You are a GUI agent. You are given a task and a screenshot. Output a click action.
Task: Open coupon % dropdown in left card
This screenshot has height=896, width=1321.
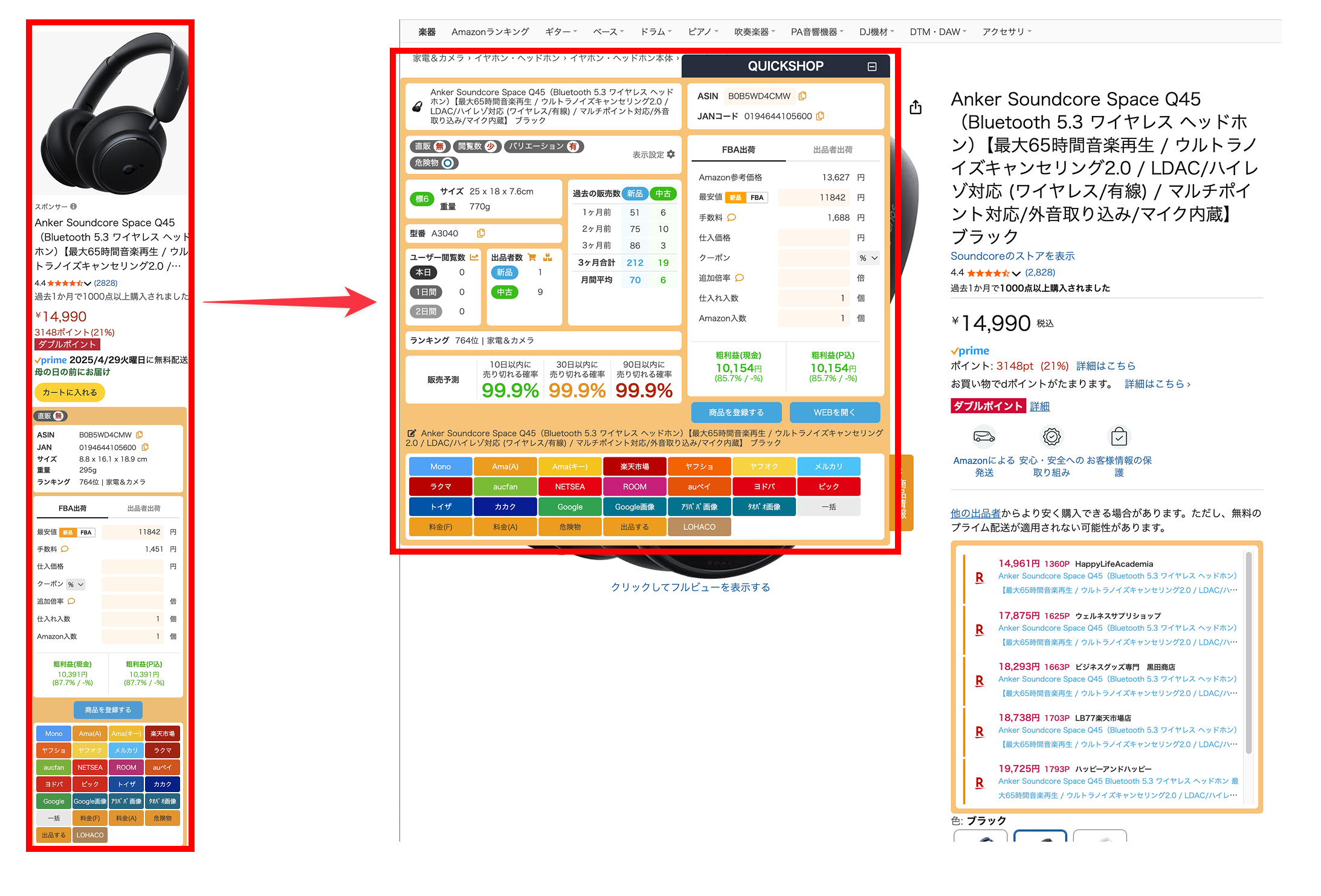click(76, 584)
